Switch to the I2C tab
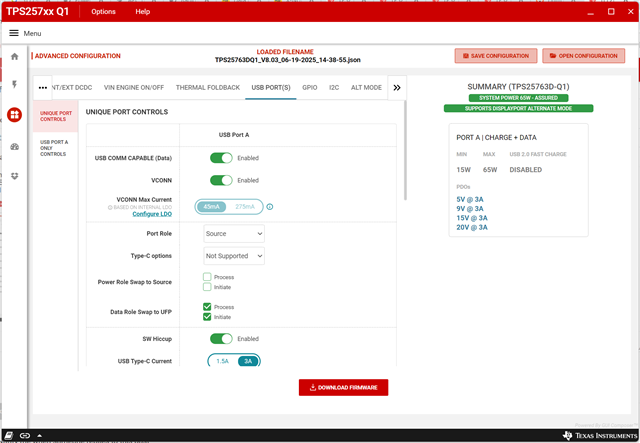Image resolution: width=640 pixels, height=443 pixels. coord(334,88)
